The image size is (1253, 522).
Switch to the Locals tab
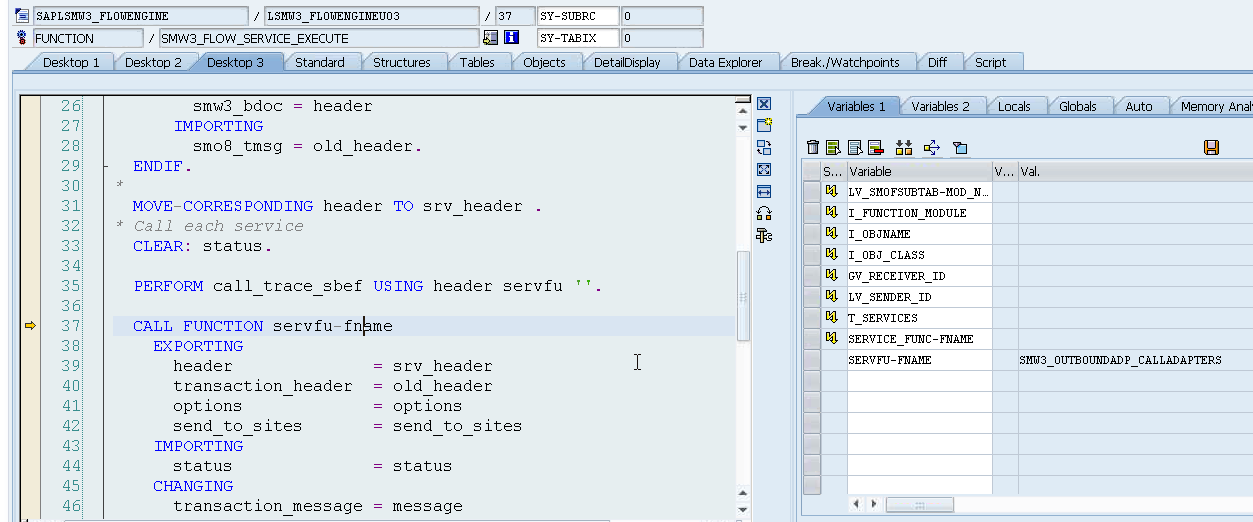point(1013,106)
